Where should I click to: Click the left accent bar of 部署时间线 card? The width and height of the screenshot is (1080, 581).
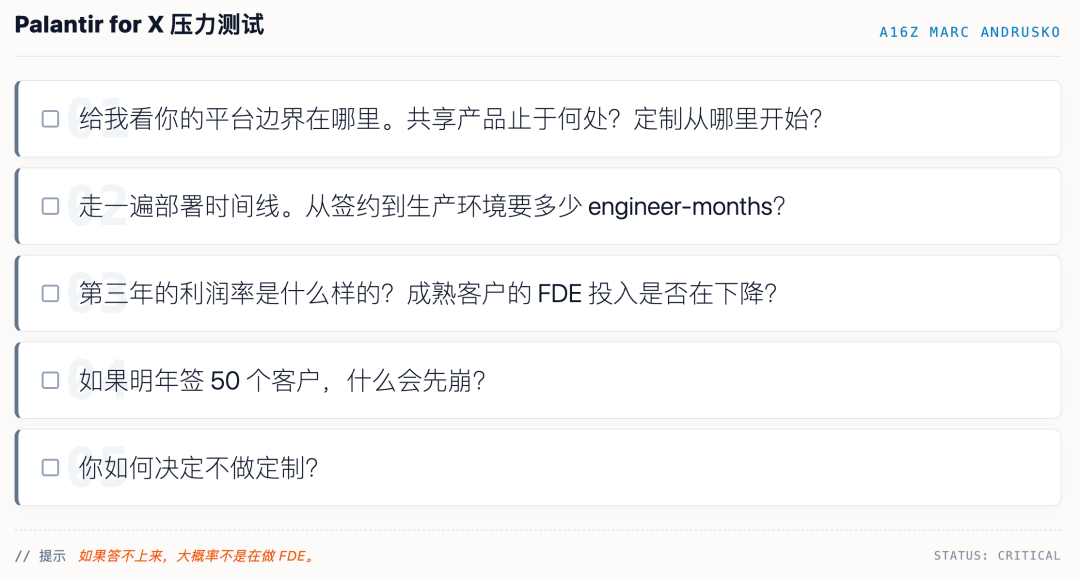pyautogui.click(x=17, y=207)
